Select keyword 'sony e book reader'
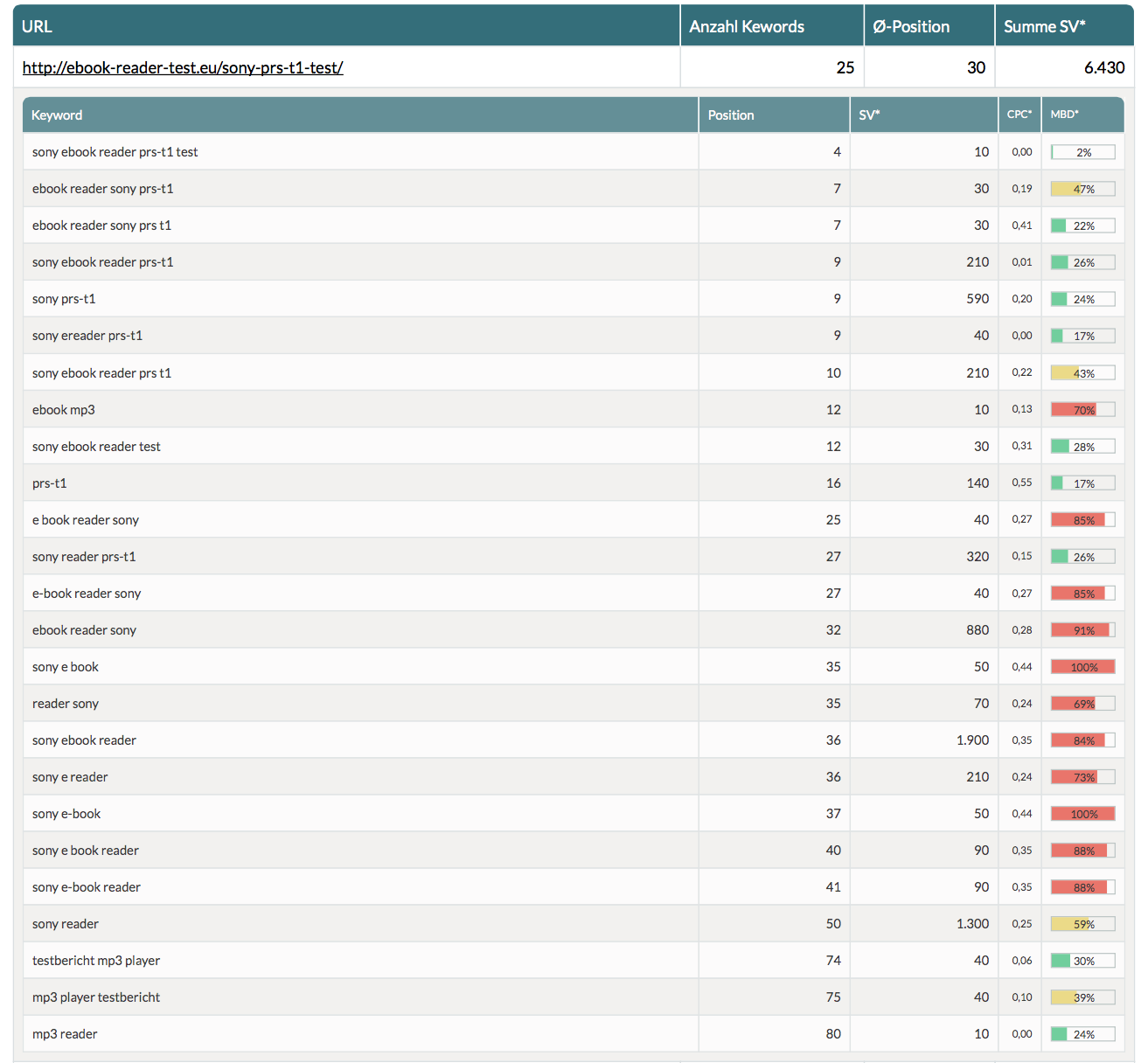 86,850
